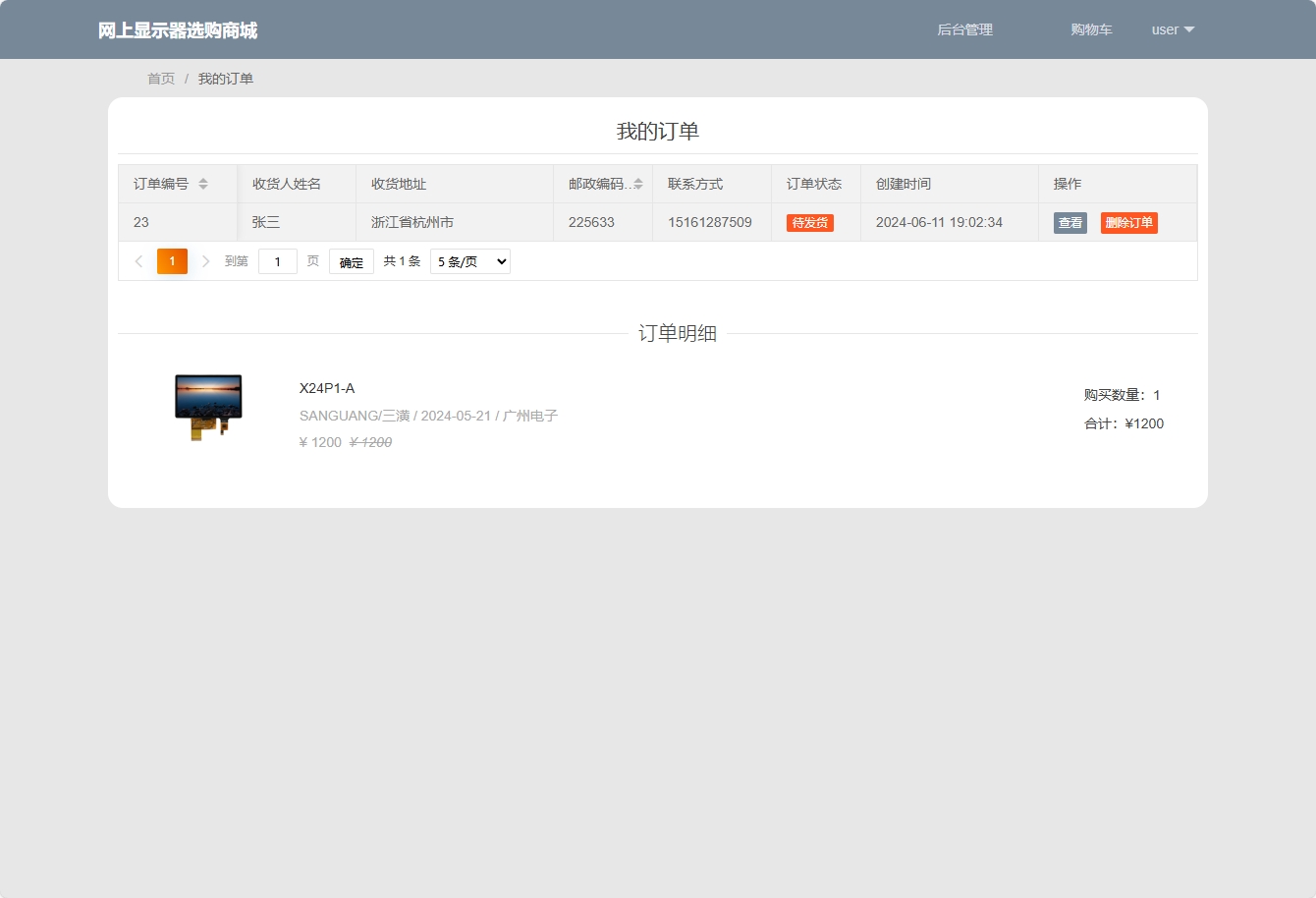This screenshot has height=898, width=1316.
Task: Open 后台管理 from the top navigation
Action: (x=964, y=29)
